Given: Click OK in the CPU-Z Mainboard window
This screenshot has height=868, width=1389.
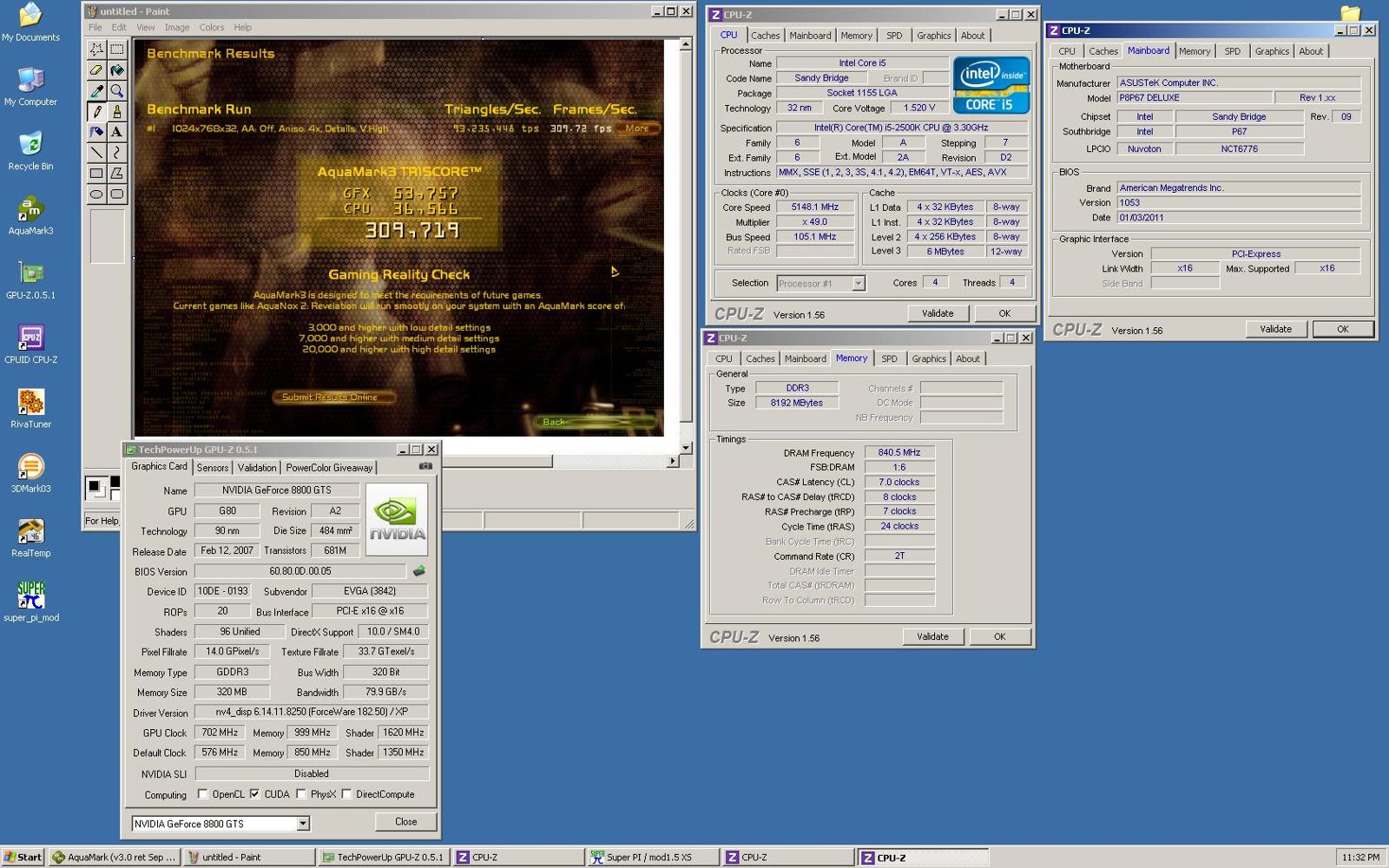Looking at the screenshot, I should [x=1342, y=329].
